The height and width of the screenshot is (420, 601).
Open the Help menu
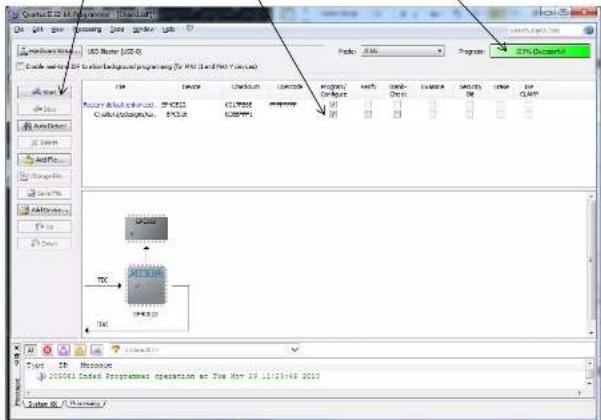(168, 29)
